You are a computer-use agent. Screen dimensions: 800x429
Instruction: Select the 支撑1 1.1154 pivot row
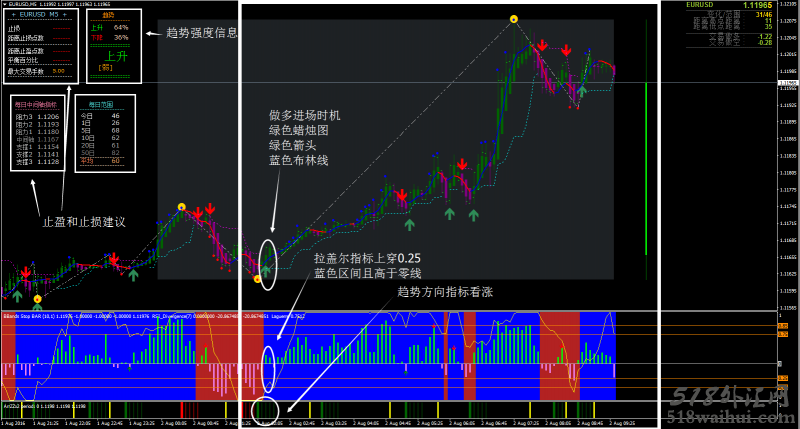(37, 147)
